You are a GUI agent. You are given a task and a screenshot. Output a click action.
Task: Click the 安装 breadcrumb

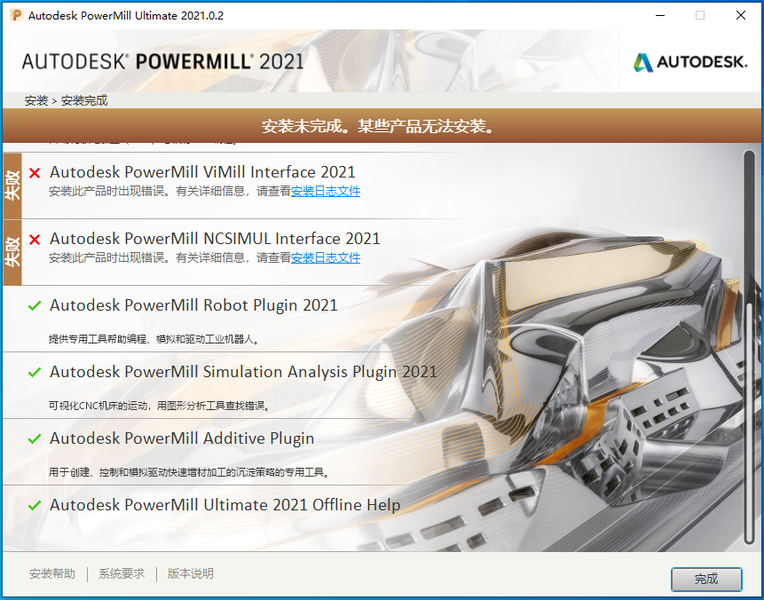[x=37, y=101]
